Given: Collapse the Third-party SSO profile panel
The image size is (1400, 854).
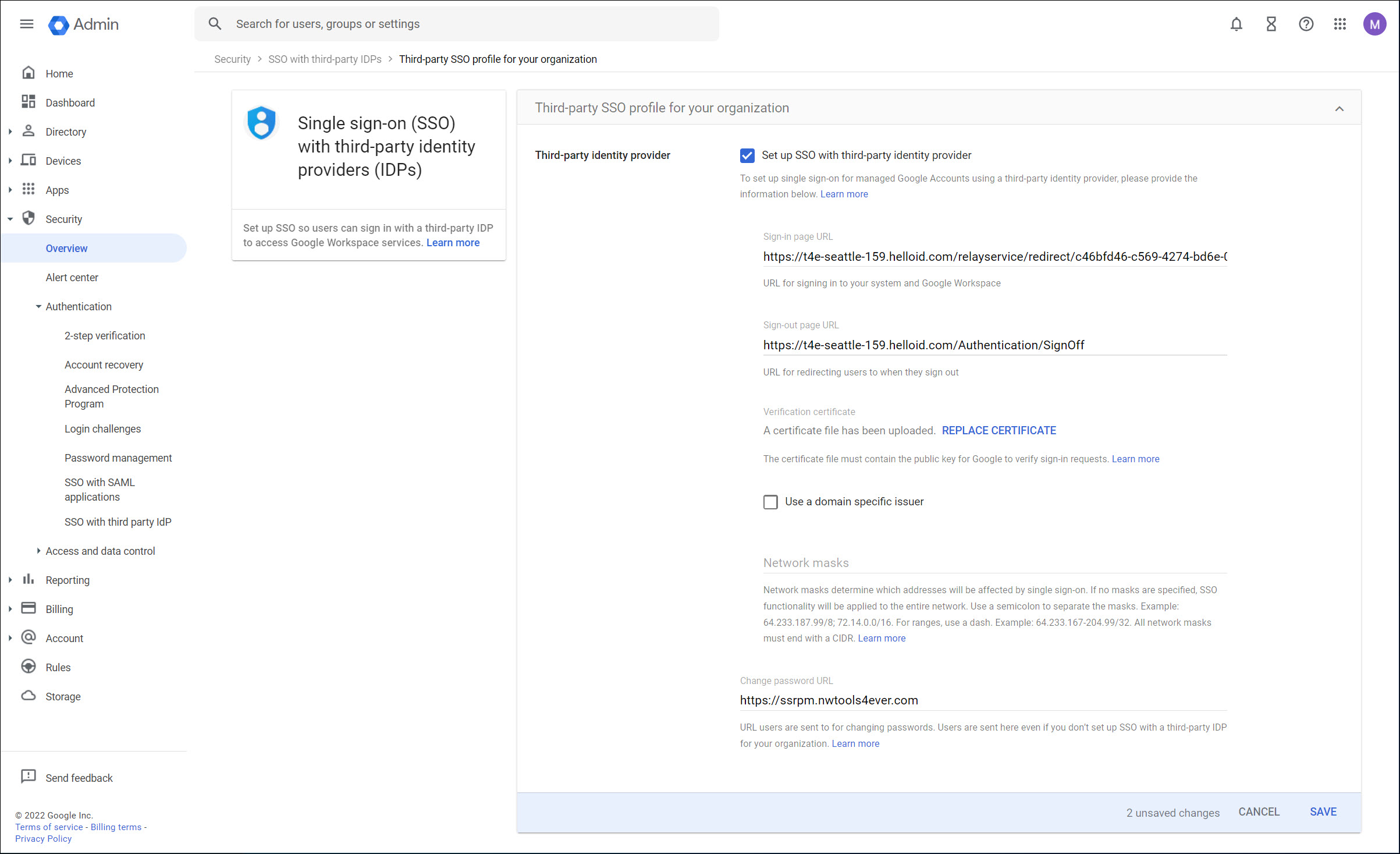Looking at the screenshot, I should (x=1339, y=109).
